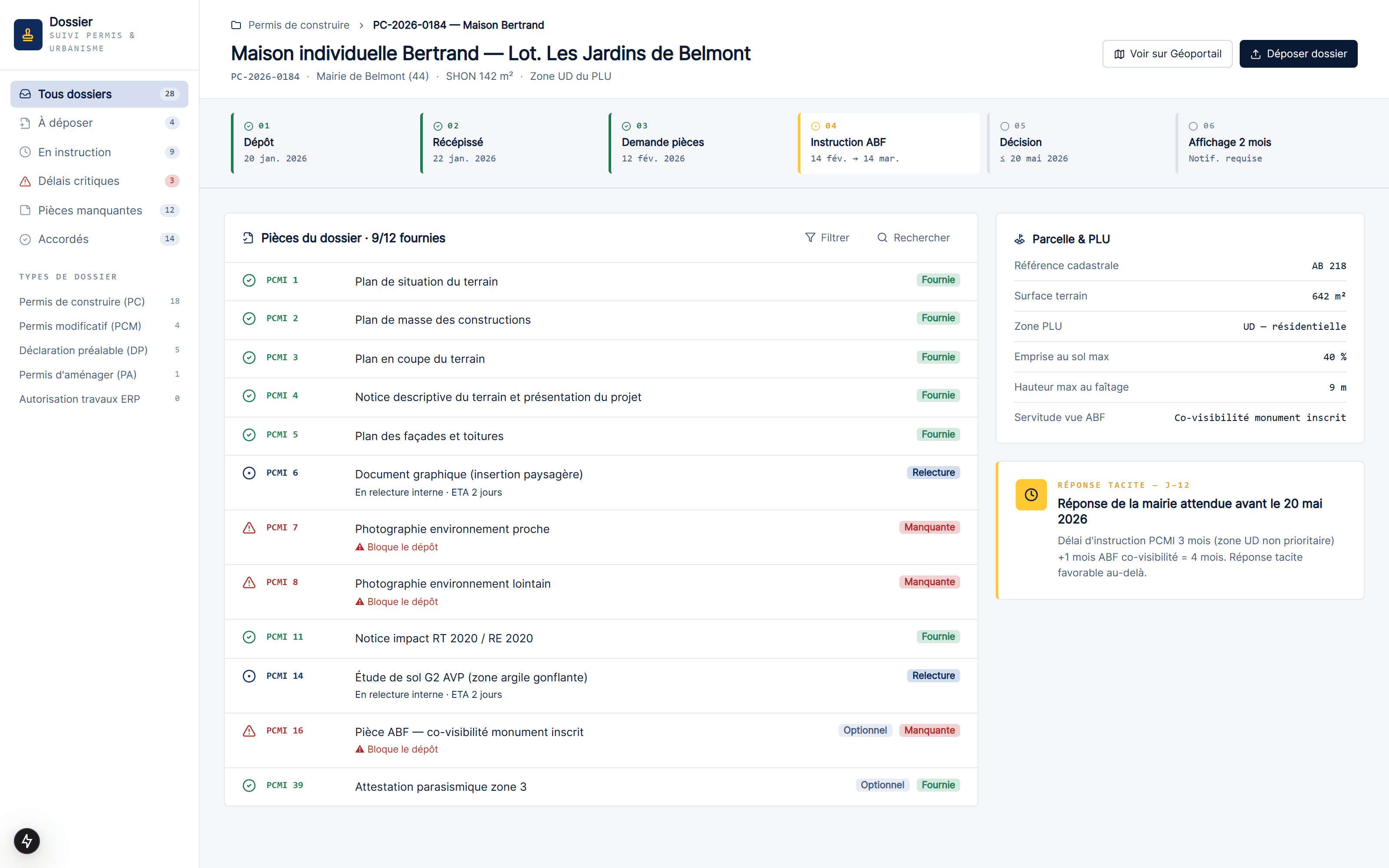Click the green check icon of PCMI 2

point(249,318)
